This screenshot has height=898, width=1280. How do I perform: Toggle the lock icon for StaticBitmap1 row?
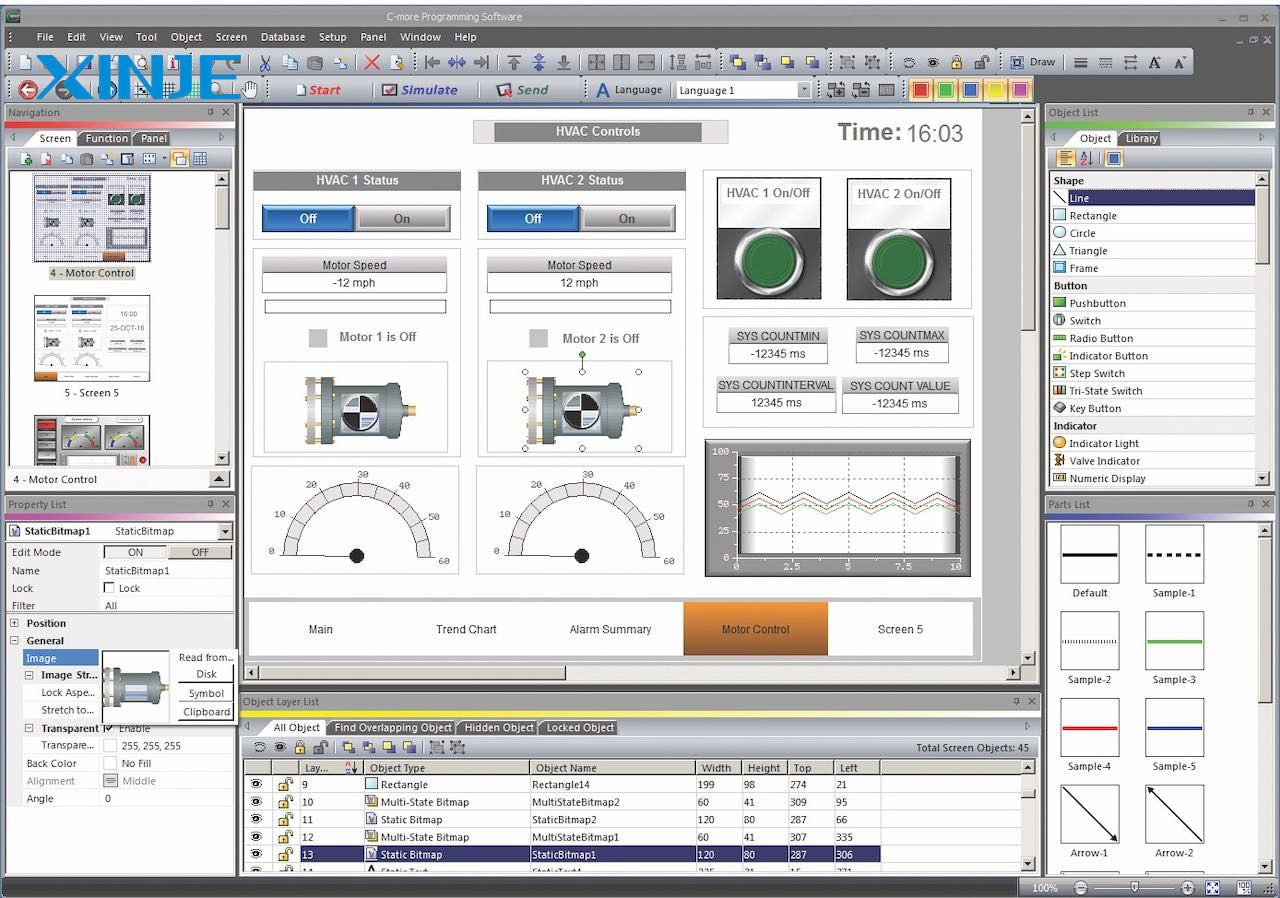click(285, 854)
